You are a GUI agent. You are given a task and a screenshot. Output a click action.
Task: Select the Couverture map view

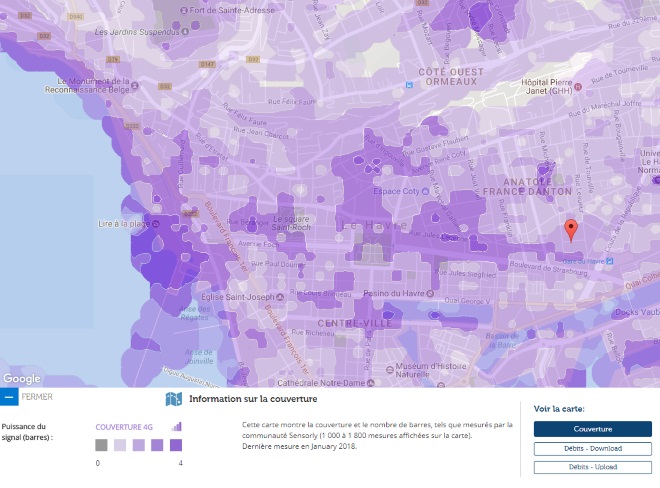pyautogui.click(x=592, y=429)
